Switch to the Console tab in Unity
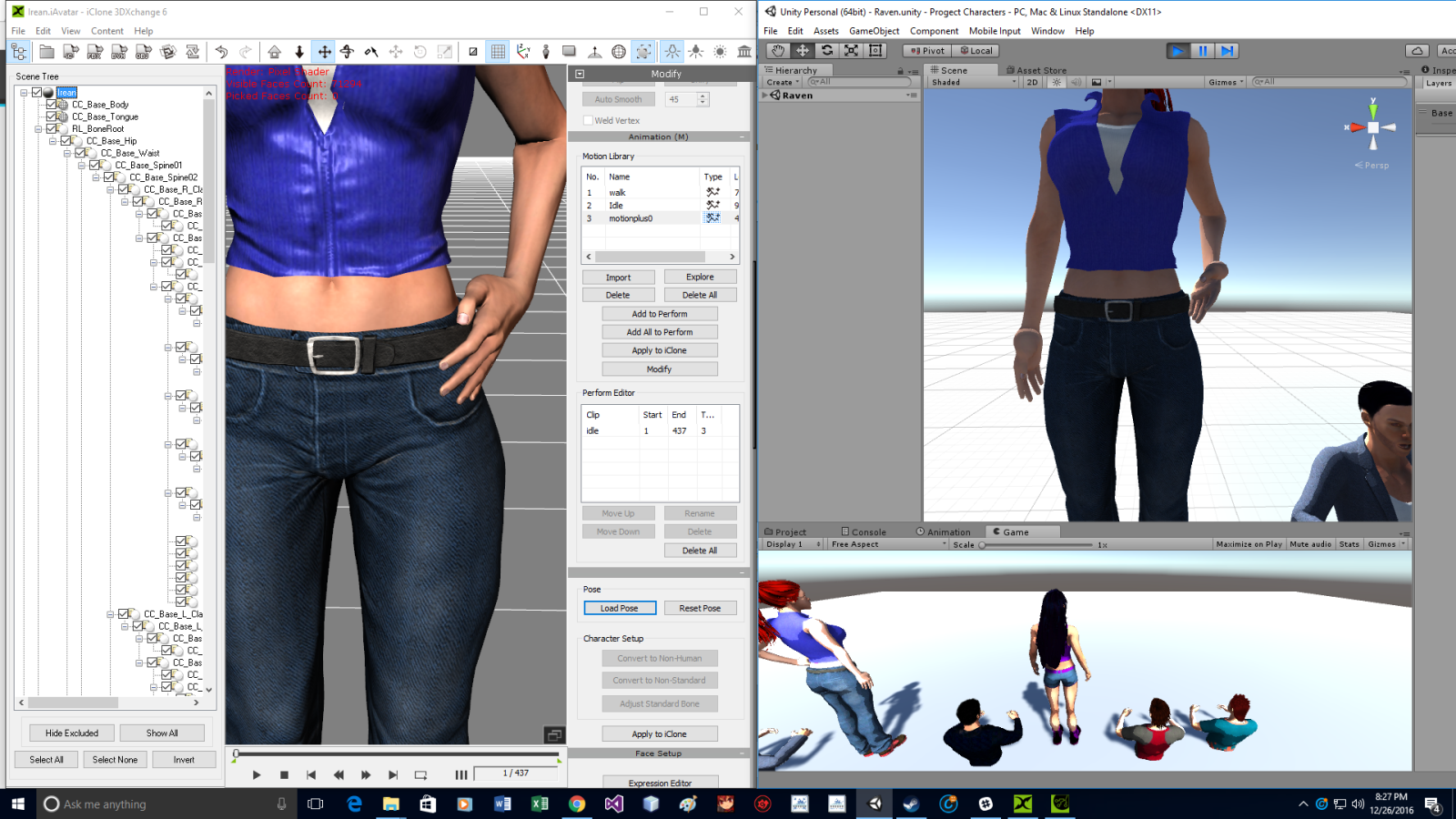Screen dimensions: 1456x819 [x=864, y=532]
